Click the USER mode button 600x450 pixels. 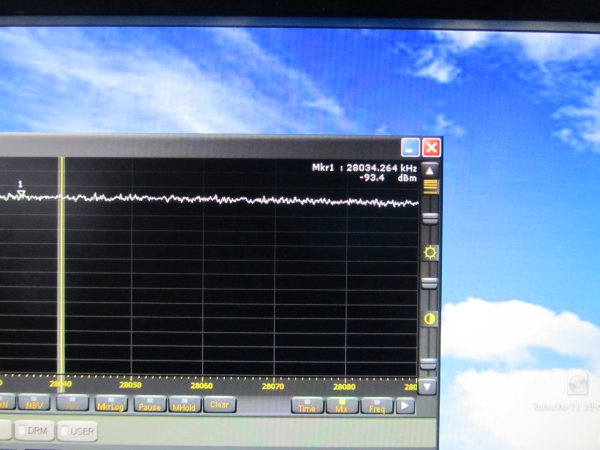77,431
